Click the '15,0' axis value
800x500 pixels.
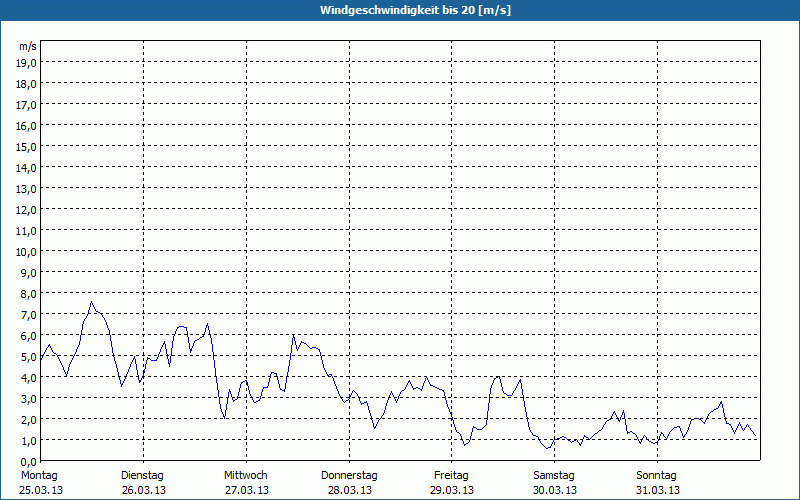coord(27,147)
